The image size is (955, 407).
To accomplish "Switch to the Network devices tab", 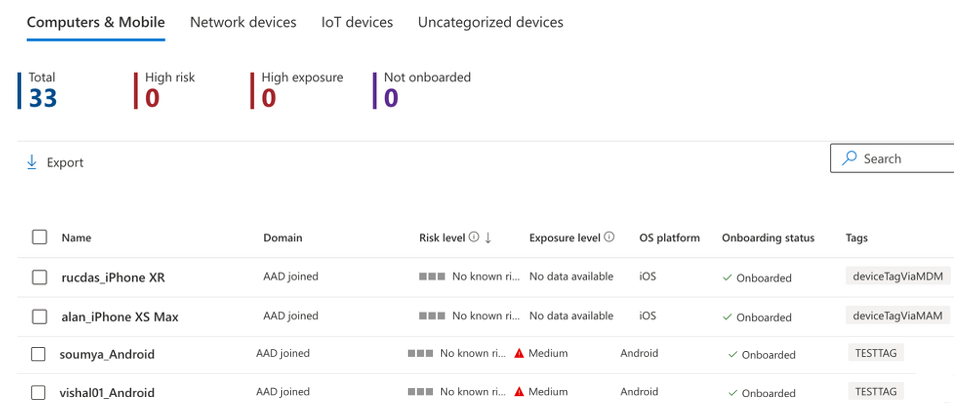I will [x=243, y=23].
